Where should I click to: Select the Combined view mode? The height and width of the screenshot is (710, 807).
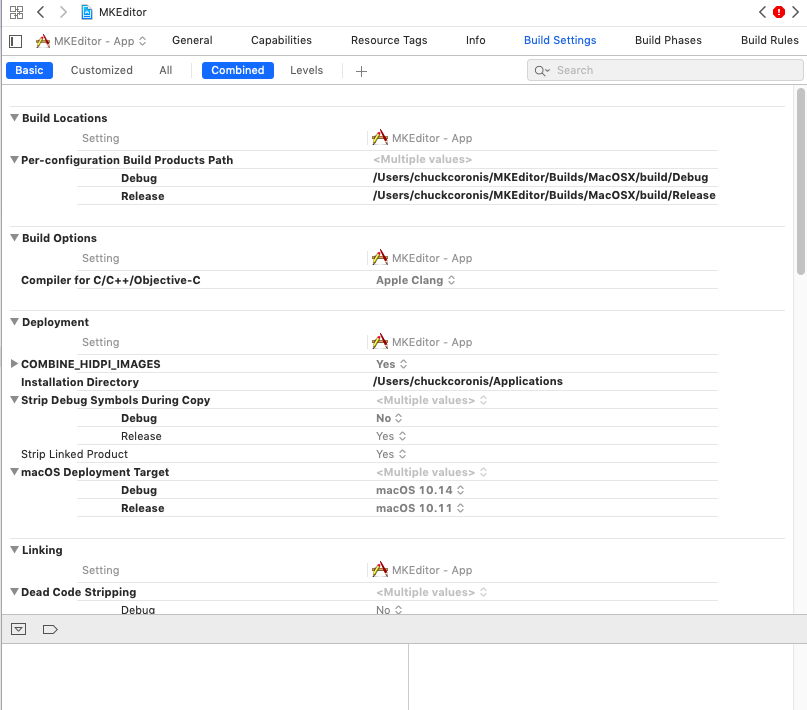click(238, 70)
